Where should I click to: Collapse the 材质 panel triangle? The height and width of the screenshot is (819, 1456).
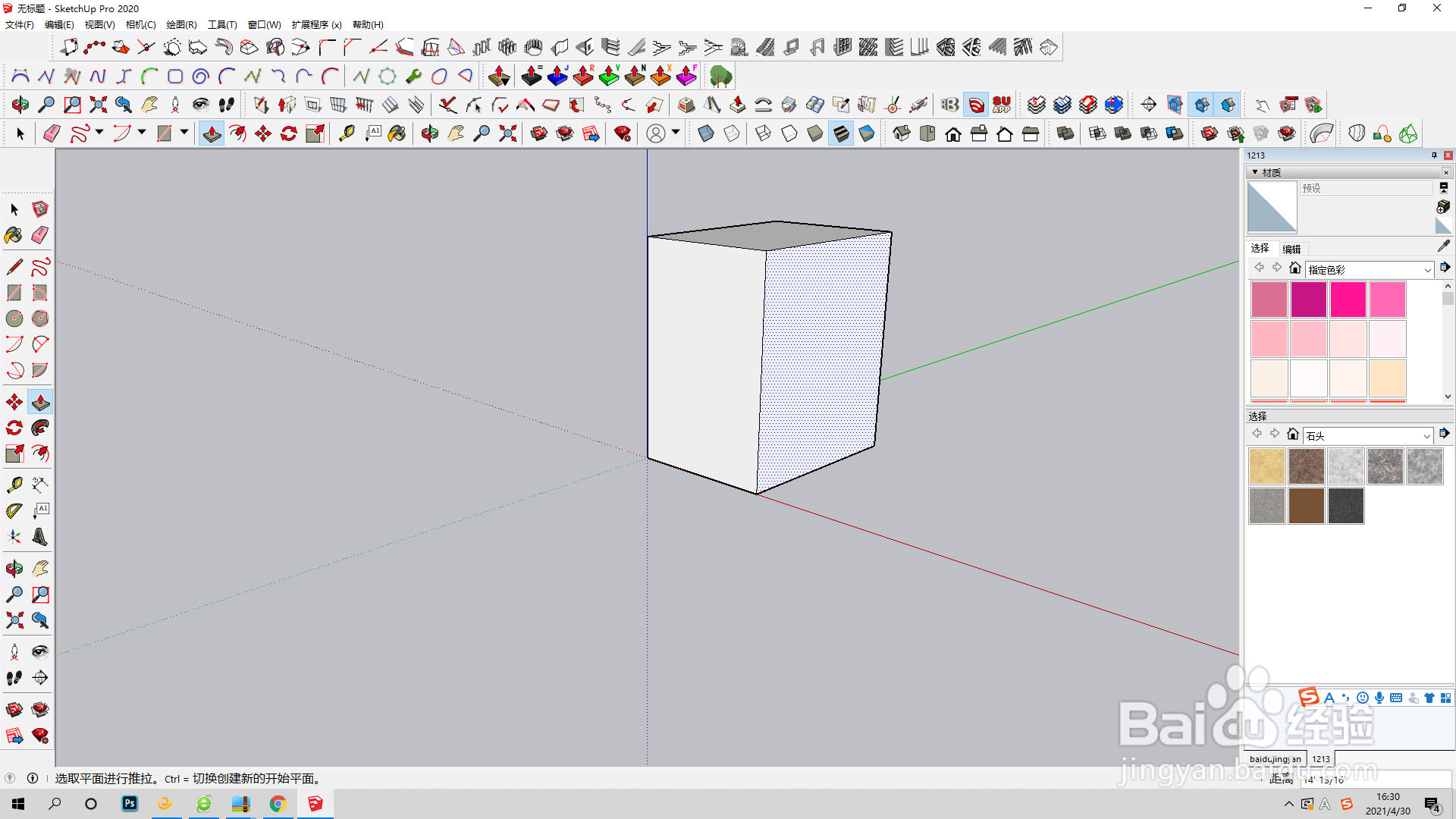[1255, 173]
